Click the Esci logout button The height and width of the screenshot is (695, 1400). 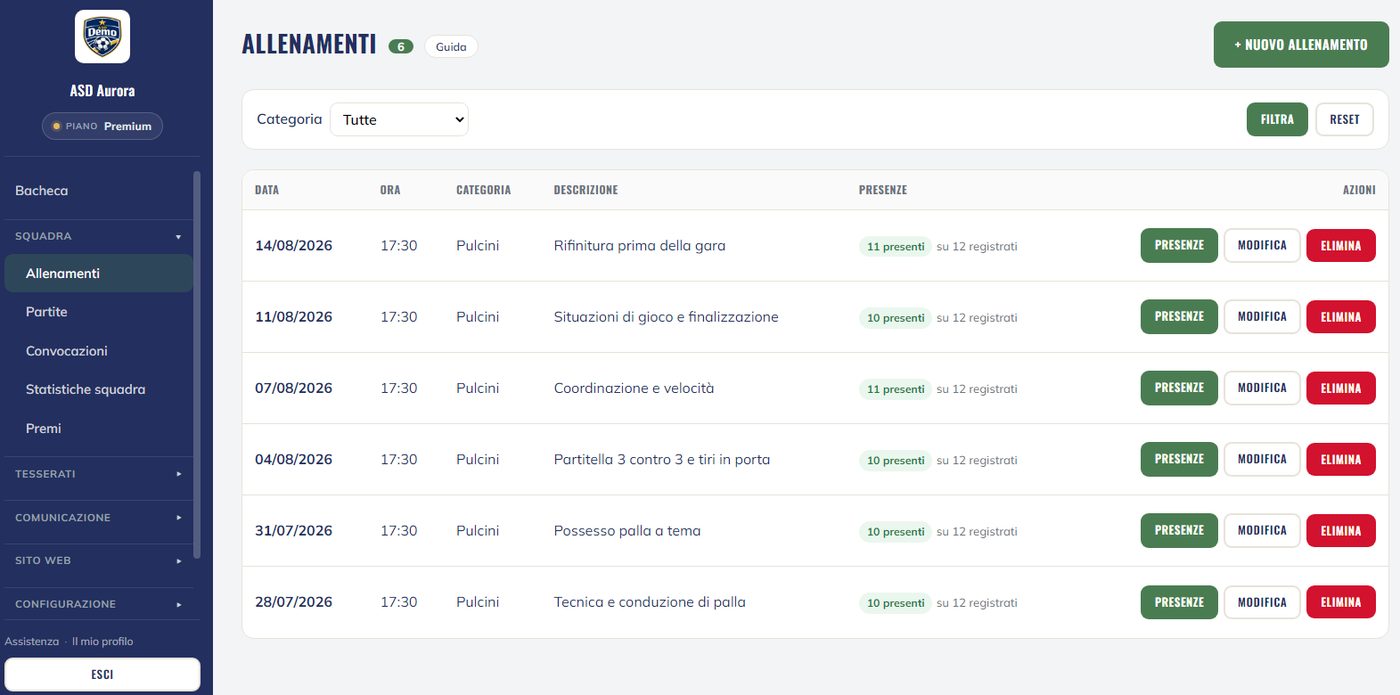[102, 674]
